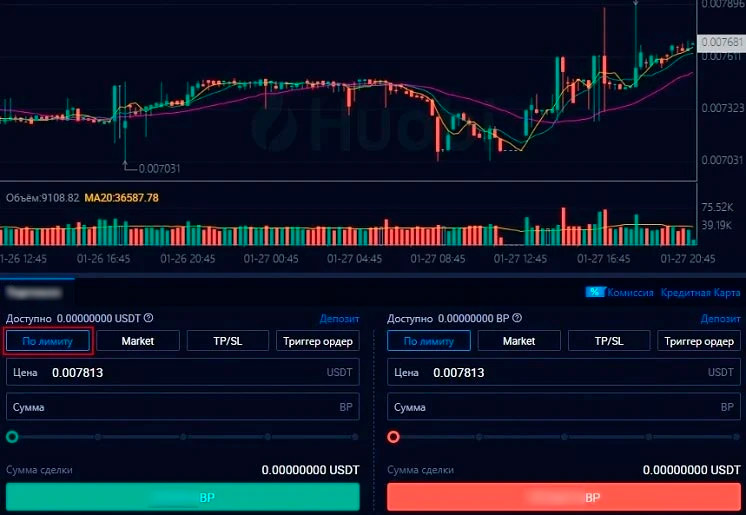Click the percent Комиссия icon
The width and height of the screenshot is (746, 515).
[596, 293]
